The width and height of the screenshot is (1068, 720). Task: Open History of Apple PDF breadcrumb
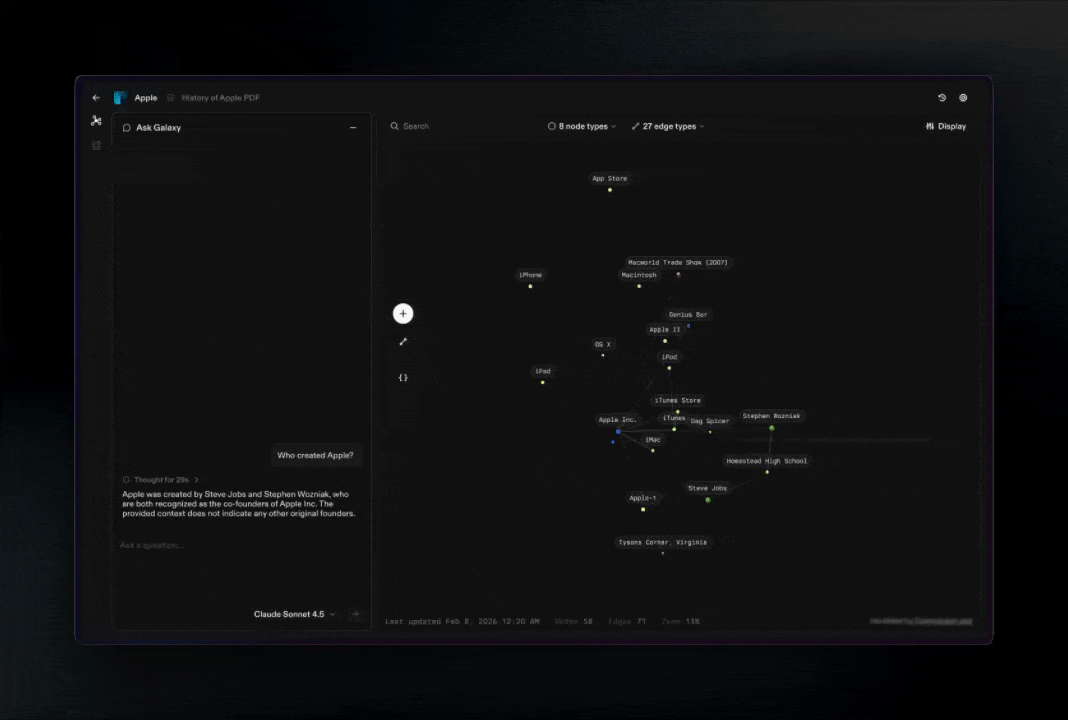tap(221, 97)
